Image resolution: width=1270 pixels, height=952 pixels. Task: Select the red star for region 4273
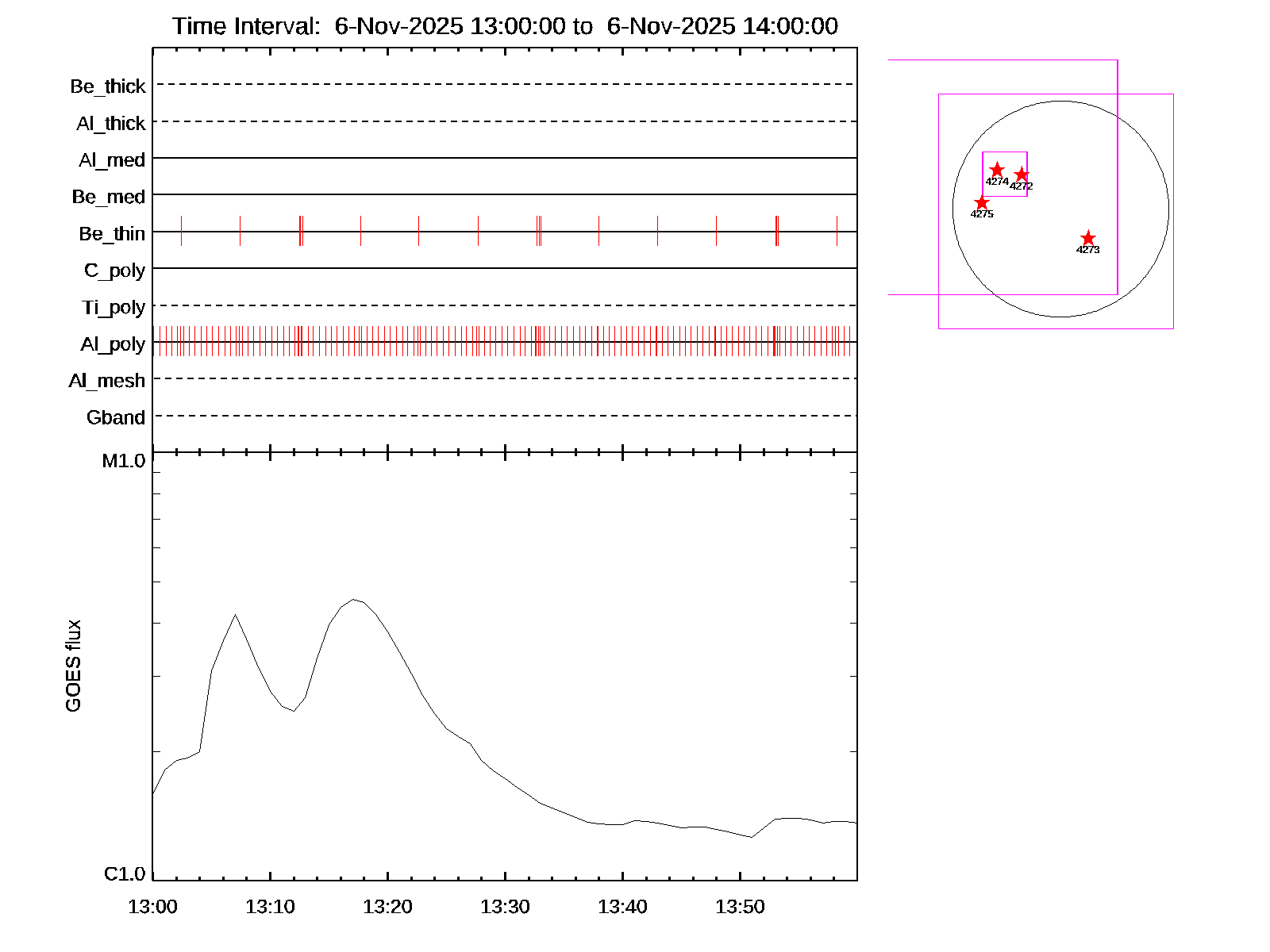coord(1087,239)
